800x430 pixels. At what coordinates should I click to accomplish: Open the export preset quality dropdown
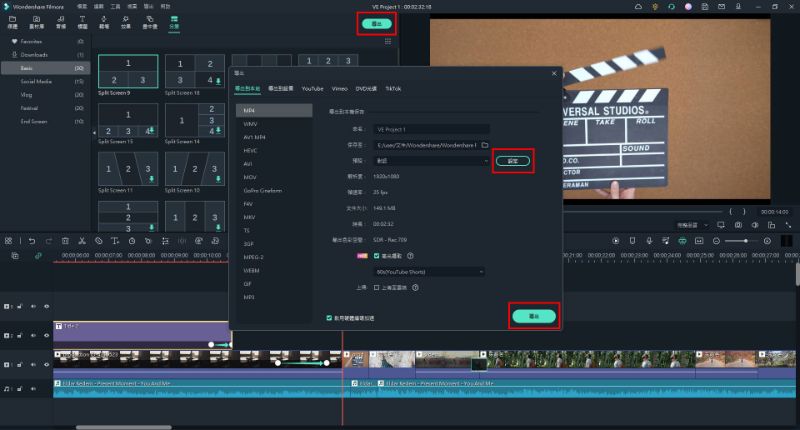point(432,161)
